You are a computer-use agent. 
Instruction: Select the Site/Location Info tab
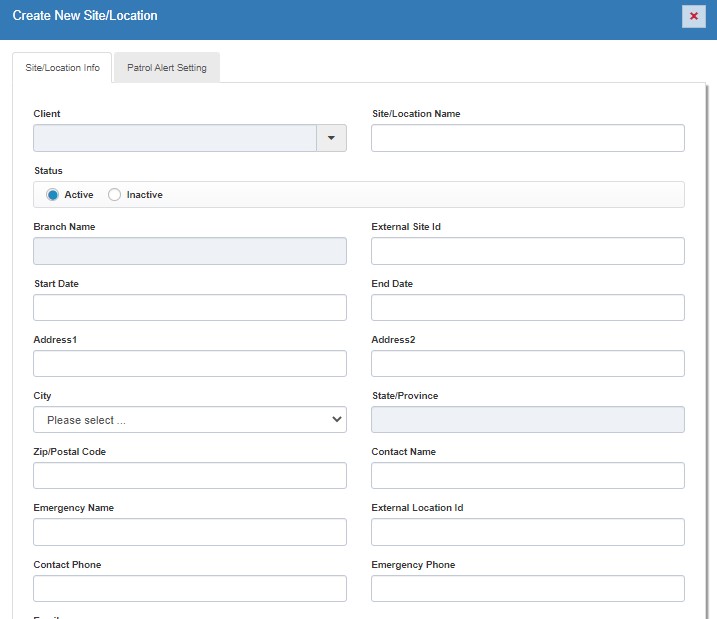tap(62, 68)
